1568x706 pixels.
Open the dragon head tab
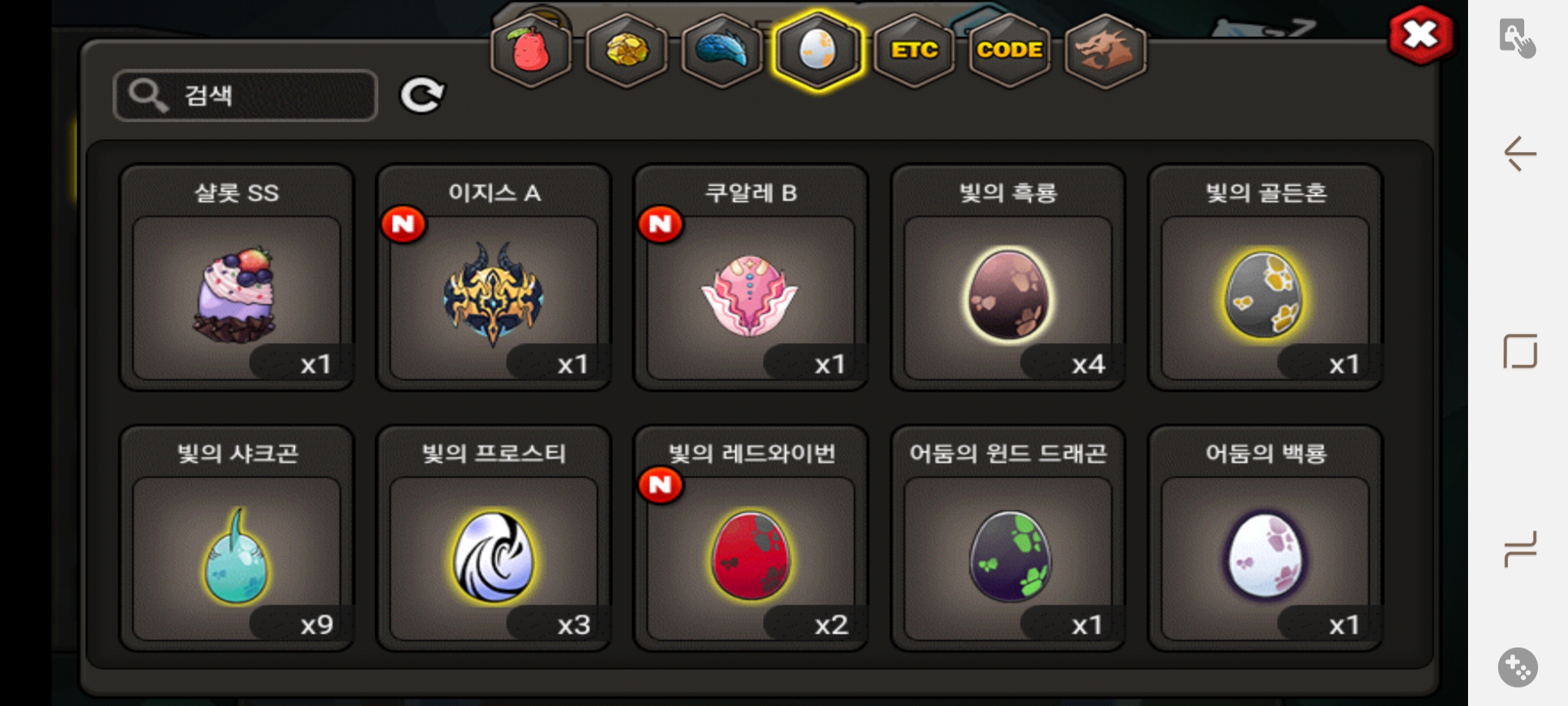[1105, 50]
